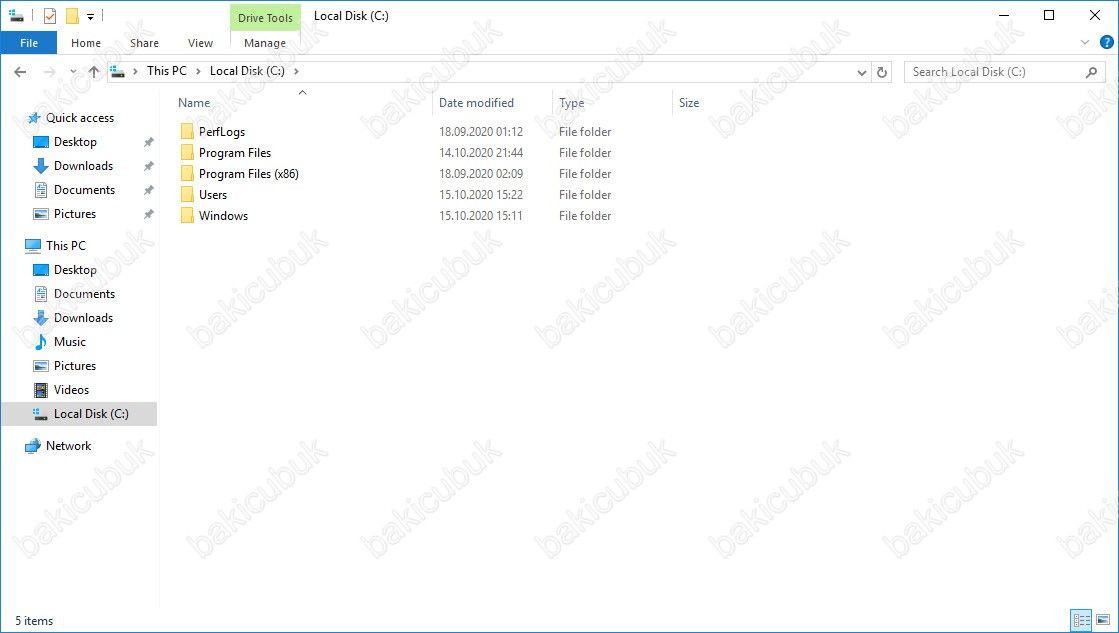Click the pin icon next to Downloads
Image resolution: width=1119 pixels, height=633 pixels.
pyautogui.click(x=148, y=166)
